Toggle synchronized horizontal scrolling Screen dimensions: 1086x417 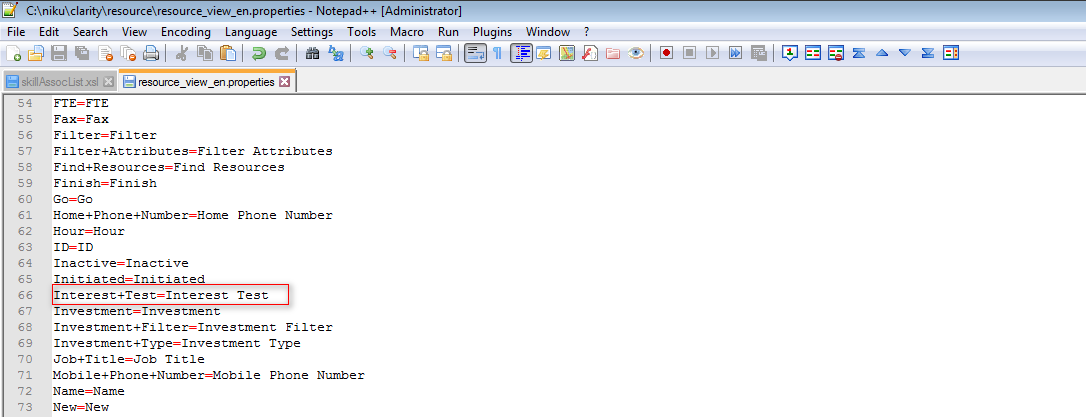[x=443, y=53]
